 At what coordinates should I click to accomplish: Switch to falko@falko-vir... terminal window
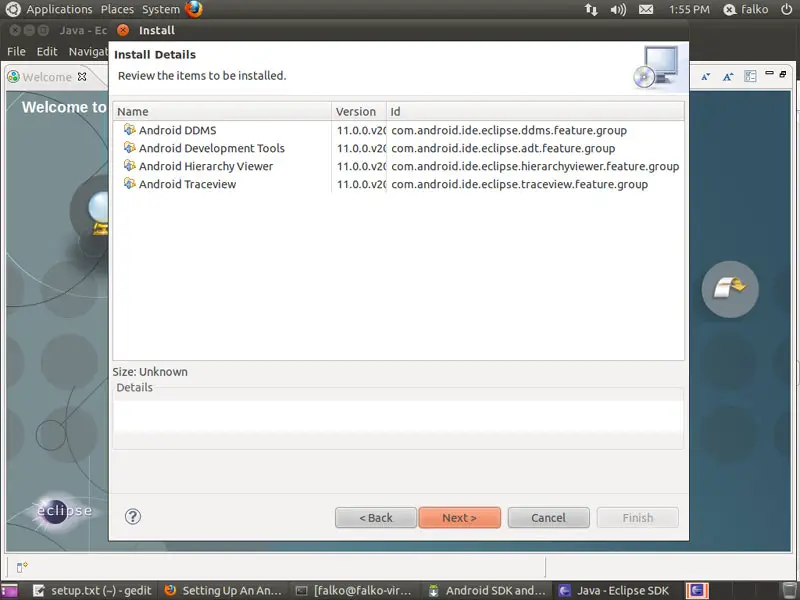pyautogui.click(x=354, y=590)
